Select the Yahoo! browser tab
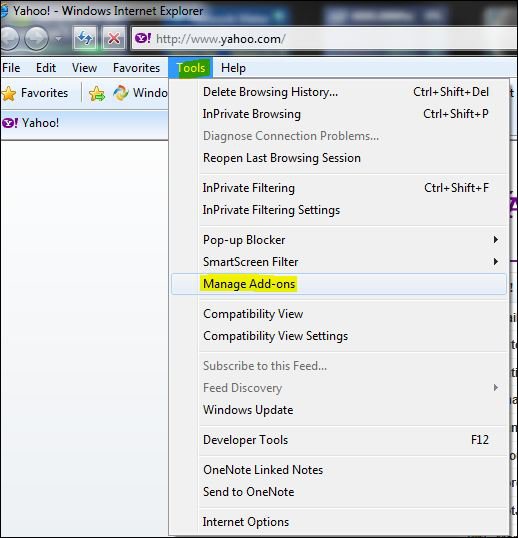 [84, 123]
